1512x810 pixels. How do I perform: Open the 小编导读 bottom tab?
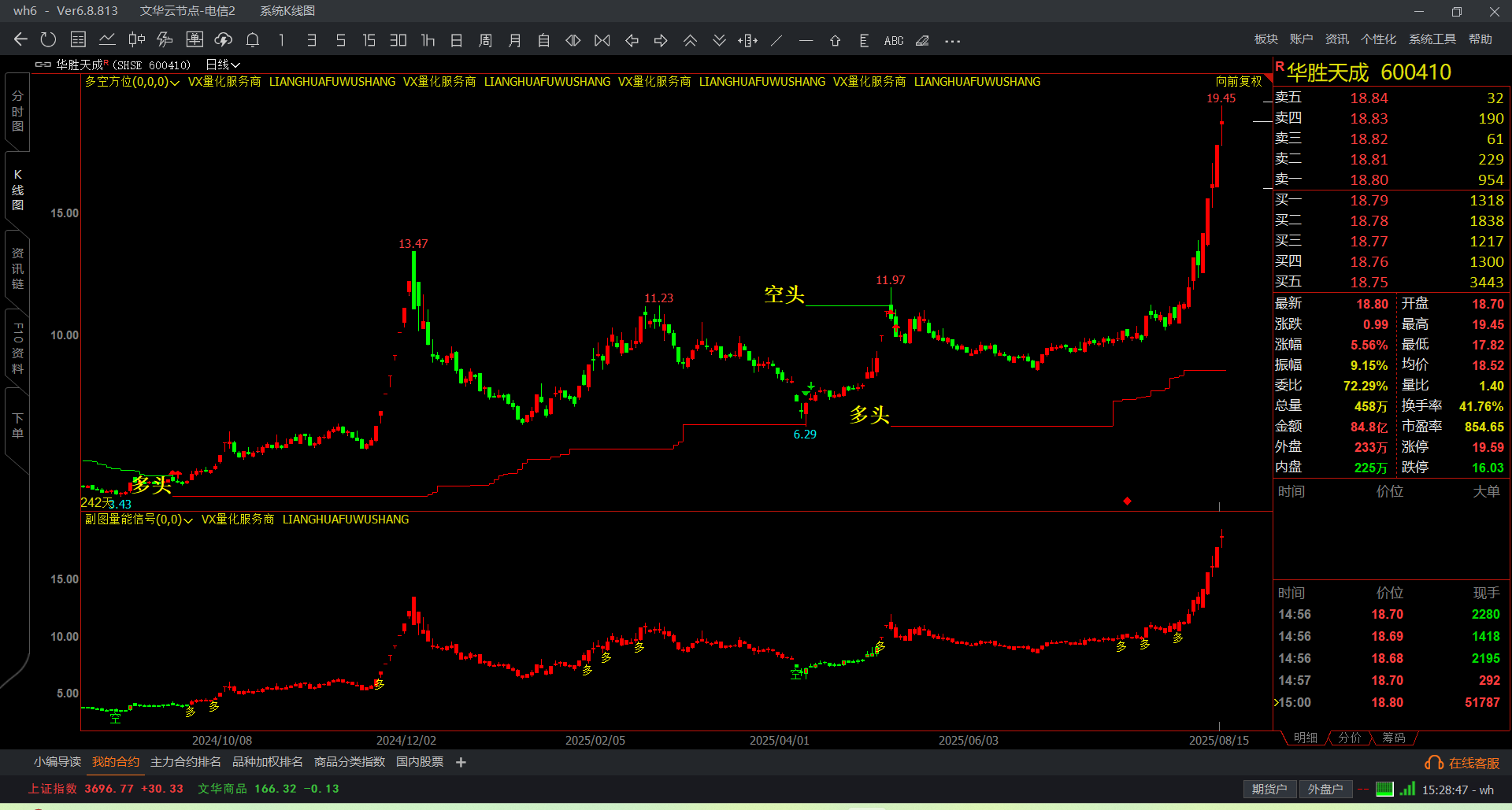click(57, 762)
